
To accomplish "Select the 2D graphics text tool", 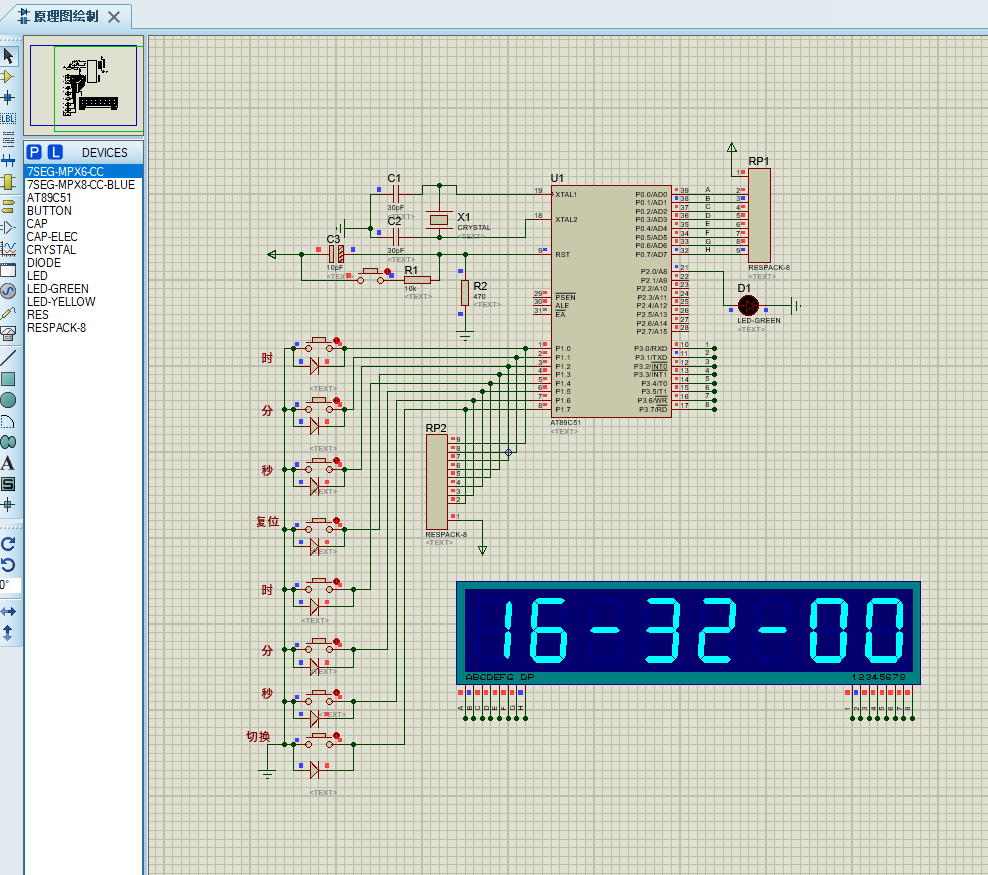I will pos(8,463).
